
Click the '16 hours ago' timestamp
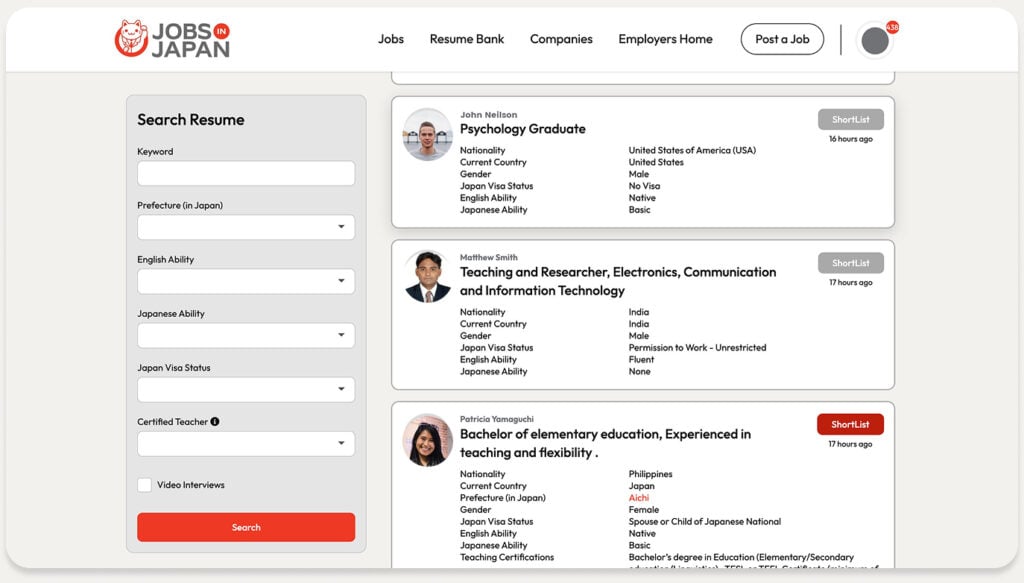coord(850,139)
